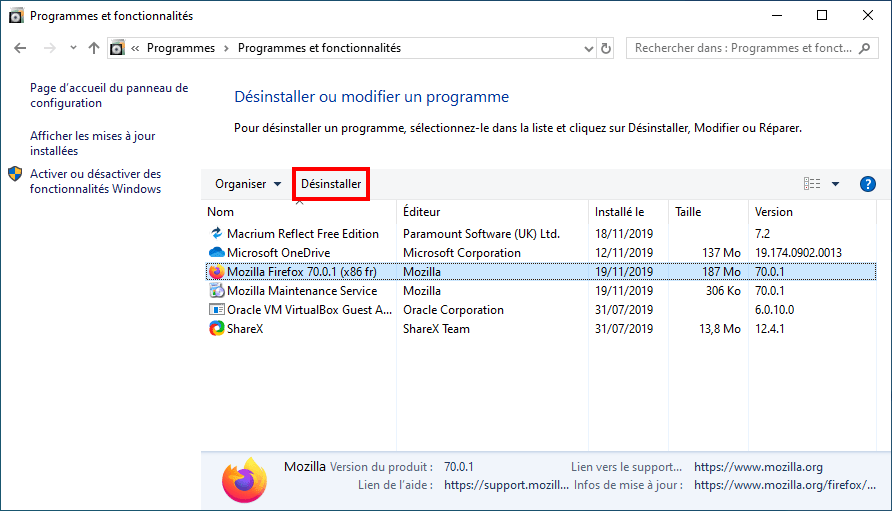Screen dimensions: 892x511
Task: Click ShareX Team publisher cell
Action: 436,329
